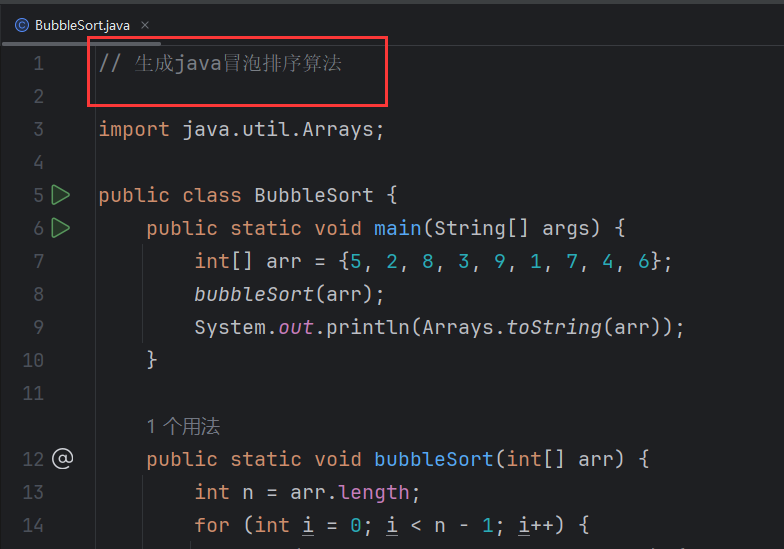Click line number 10 in the gutter
The image size is (784, 549).
pyautogui.click(x=34, y=360)
